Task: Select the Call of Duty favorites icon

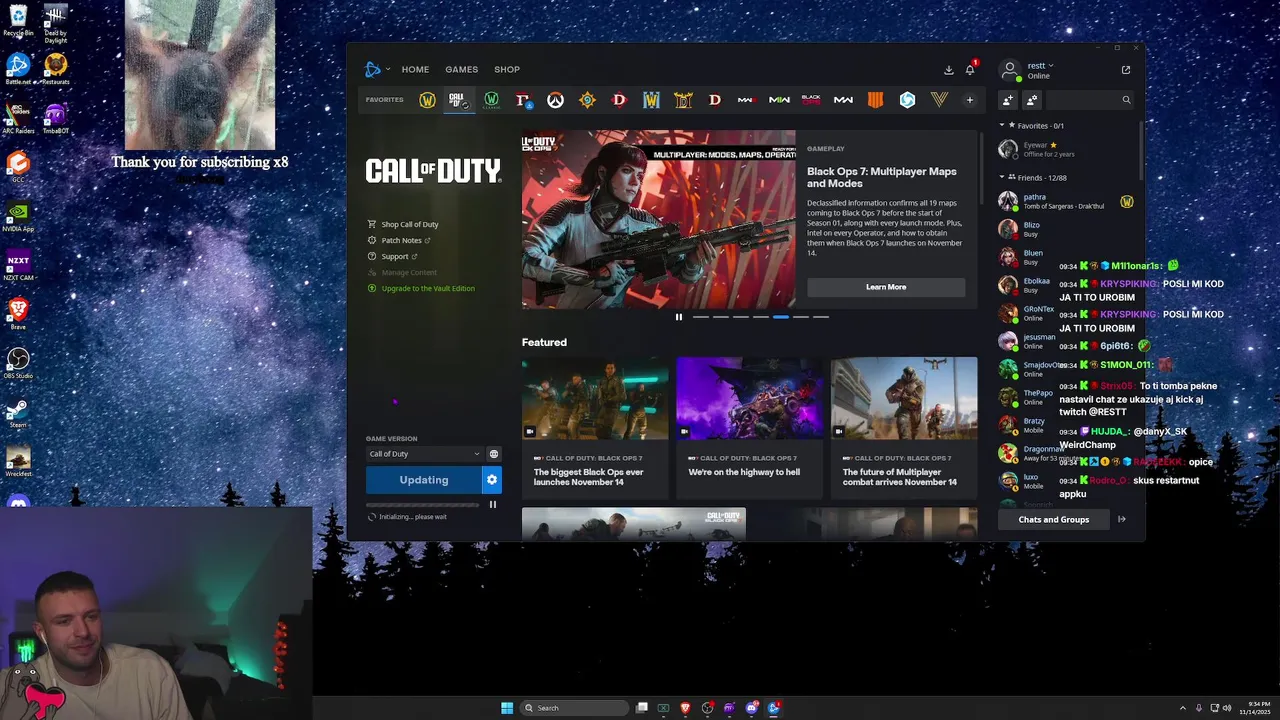Action: click(458, 100)
